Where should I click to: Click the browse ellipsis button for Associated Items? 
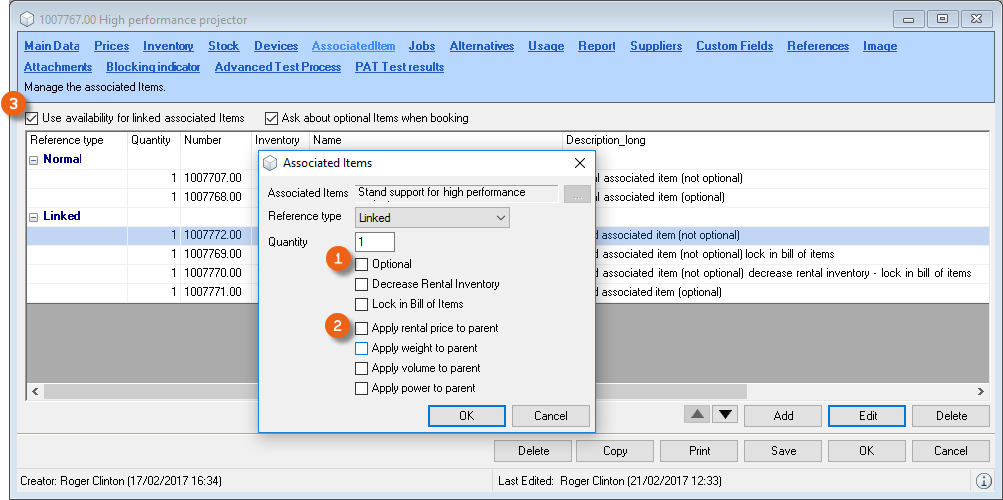(x=577, y=194)
